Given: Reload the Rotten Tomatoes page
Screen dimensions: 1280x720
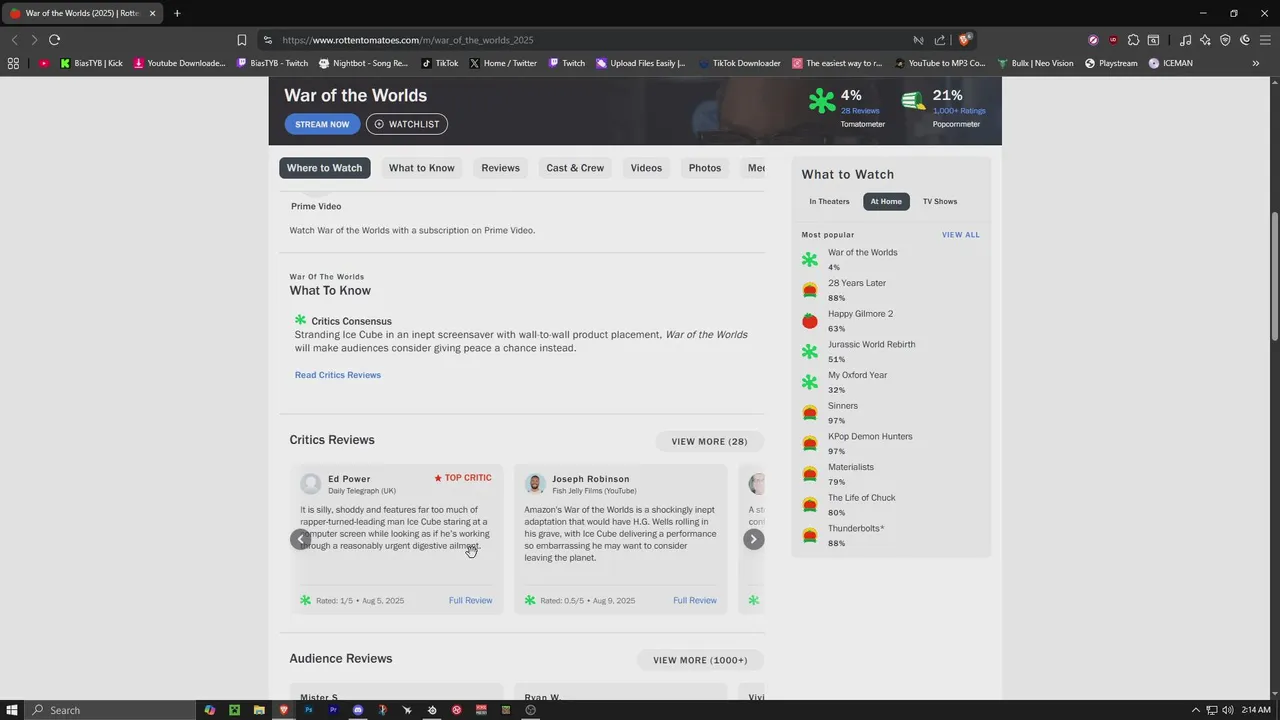Looking at the screenshot, I should [x=54, y=40].
